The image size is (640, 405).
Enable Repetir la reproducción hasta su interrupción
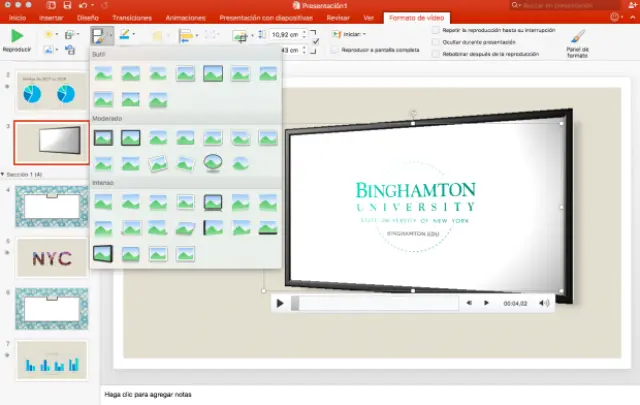[435, 31]
